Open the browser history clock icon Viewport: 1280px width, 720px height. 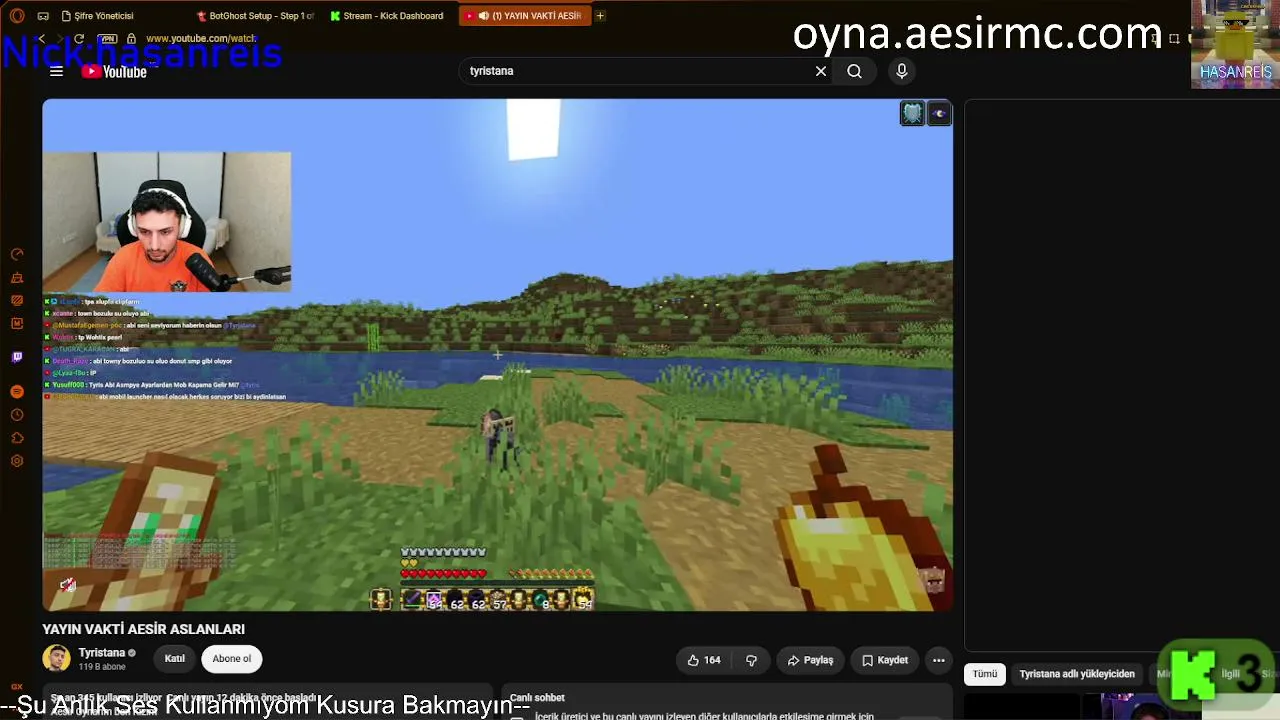coord(17,414)
